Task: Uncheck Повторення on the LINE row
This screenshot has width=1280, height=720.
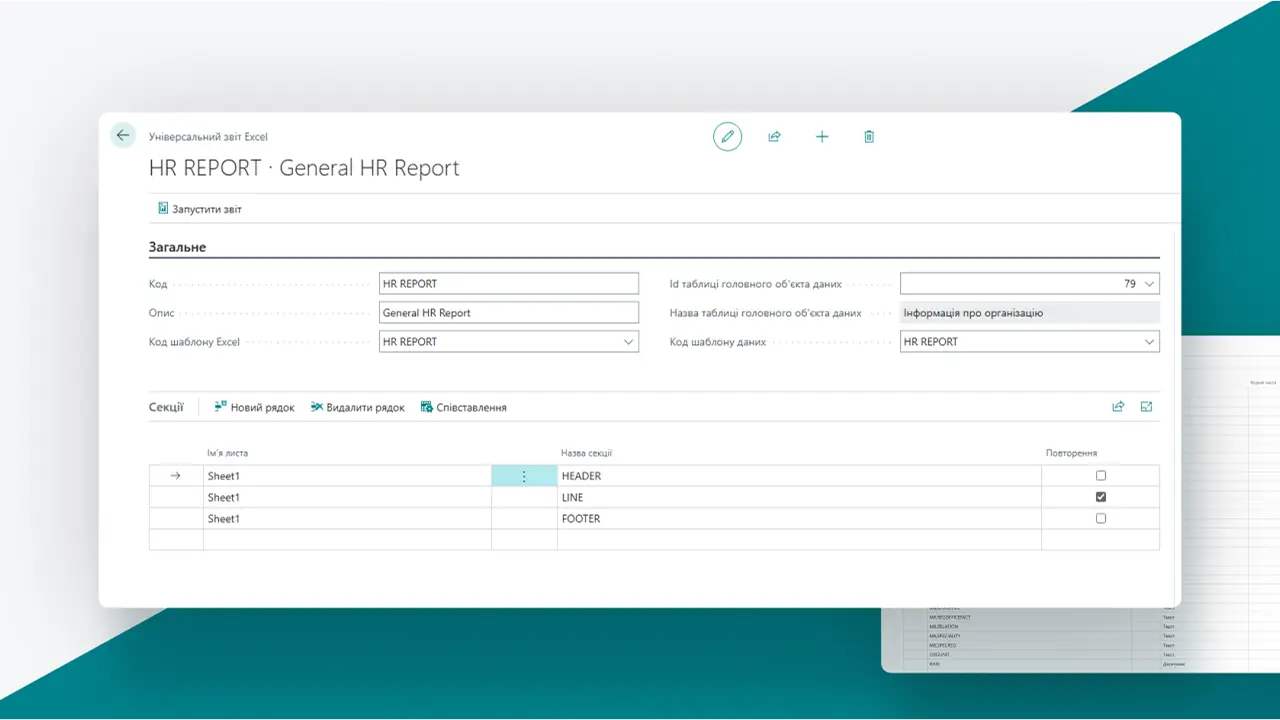Action: [1100, 497]
